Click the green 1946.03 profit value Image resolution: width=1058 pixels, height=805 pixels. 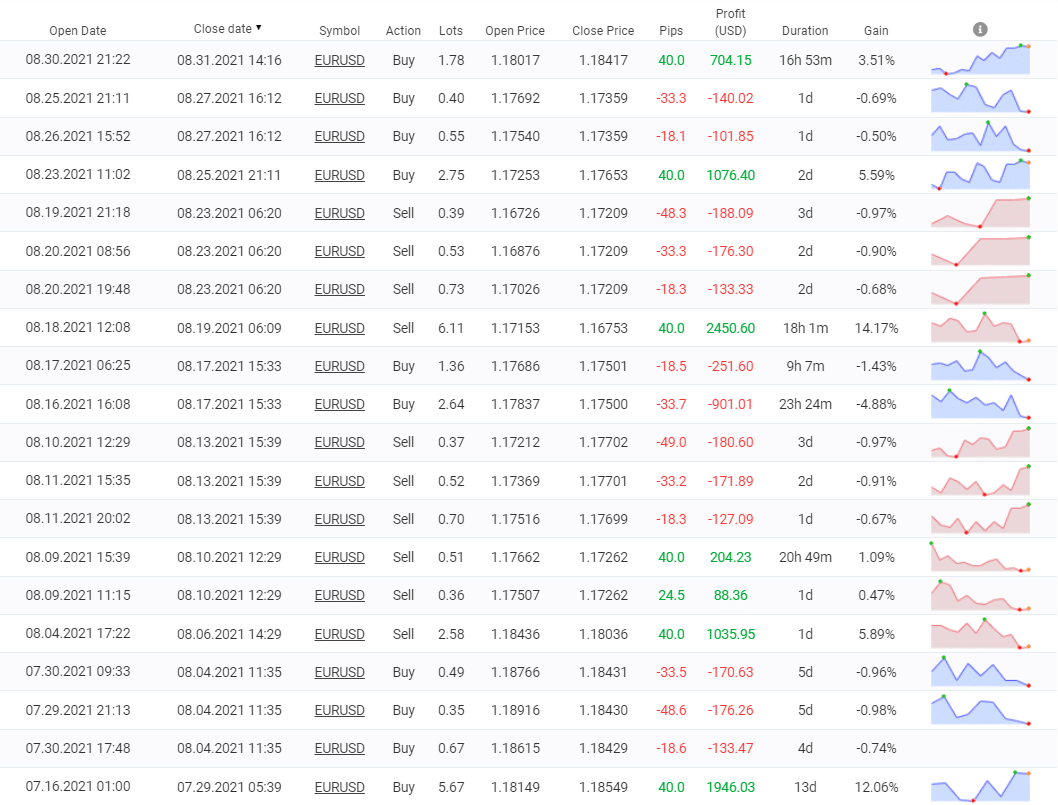tap(730, 786)
